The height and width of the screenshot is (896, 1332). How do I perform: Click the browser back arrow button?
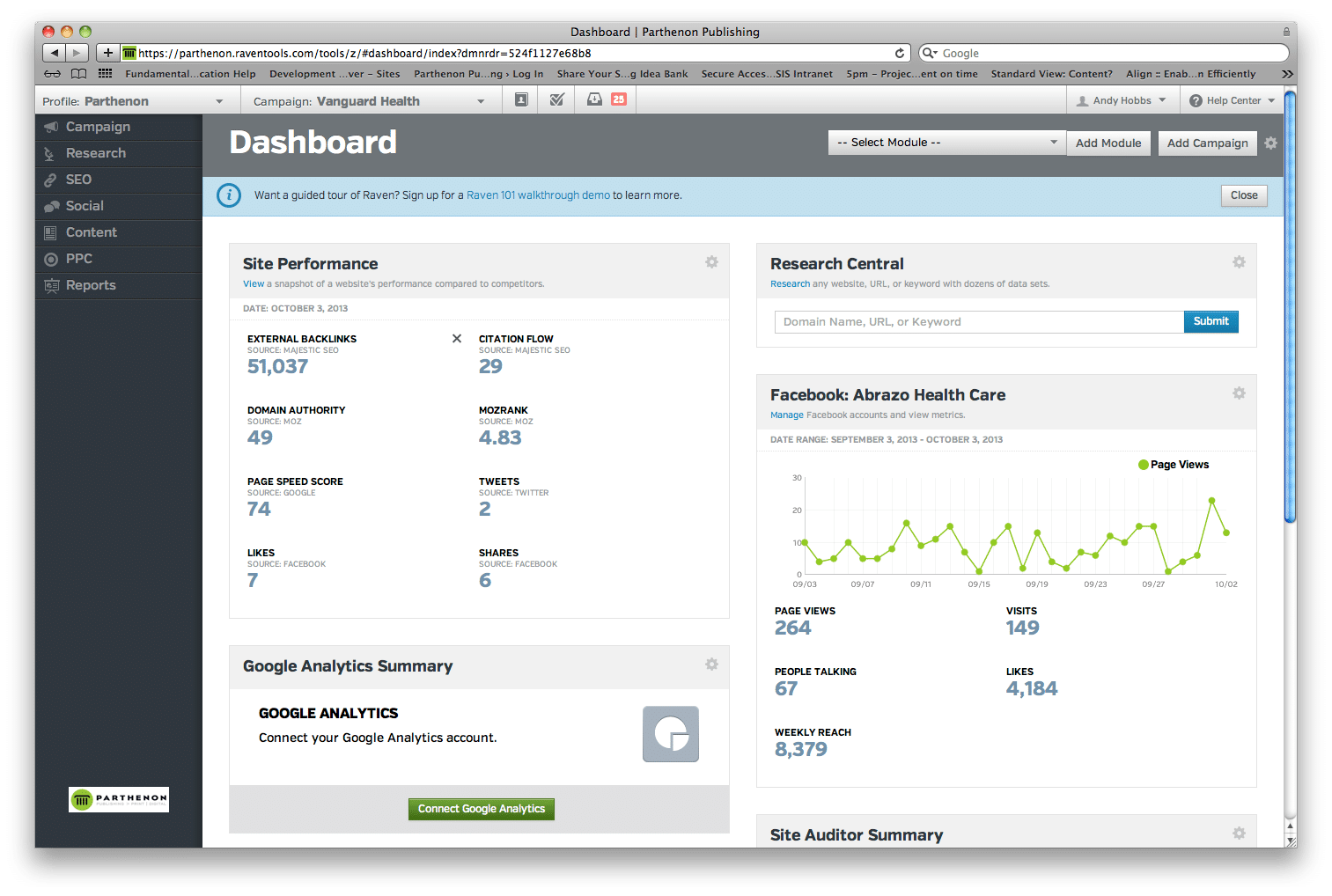point(54,53)
